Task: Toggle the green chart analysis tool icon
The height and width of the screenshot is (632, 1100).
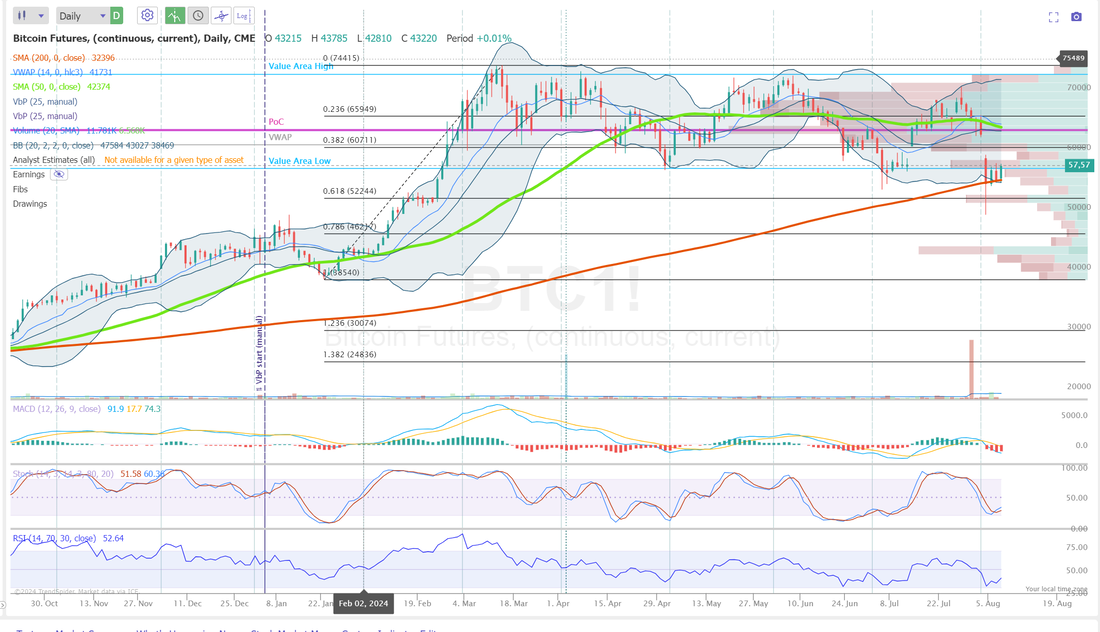Action: click(175, 15)
